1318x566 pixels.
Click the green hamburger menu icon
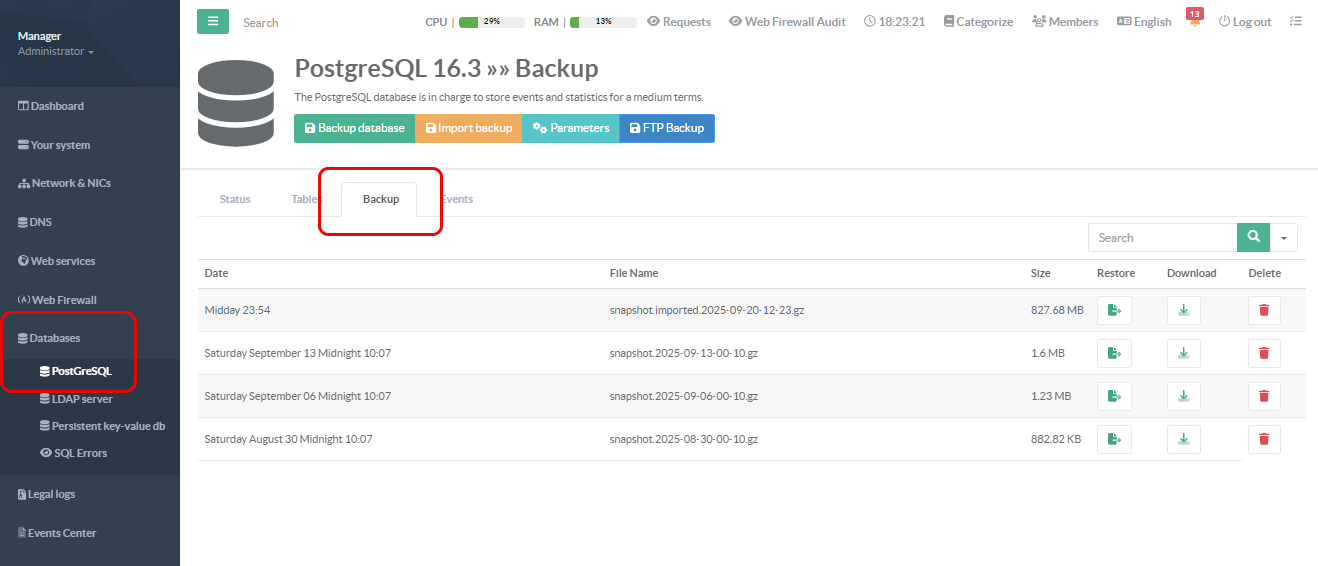pos(213,22)
